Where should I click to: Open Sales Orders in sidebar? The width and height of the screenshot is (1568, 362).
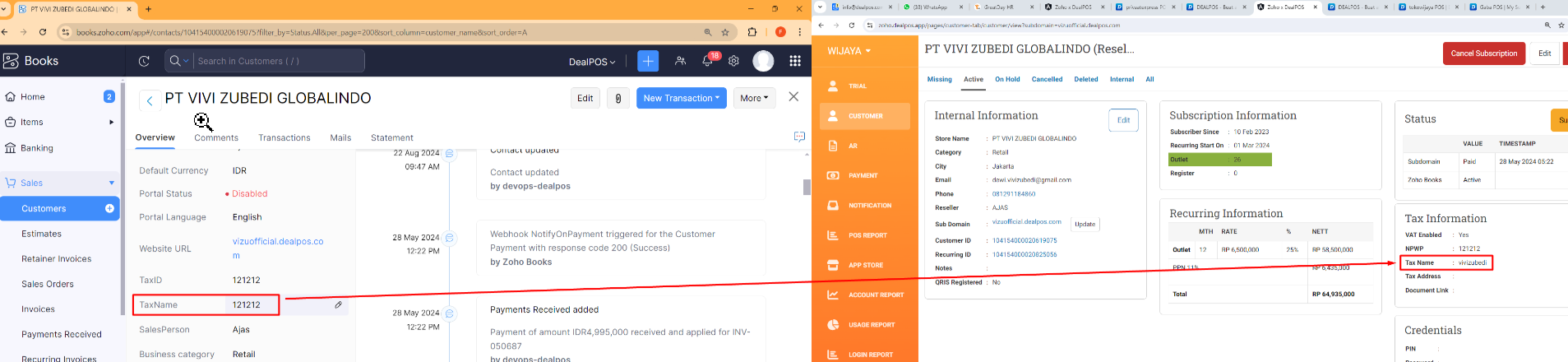[48, 284]
